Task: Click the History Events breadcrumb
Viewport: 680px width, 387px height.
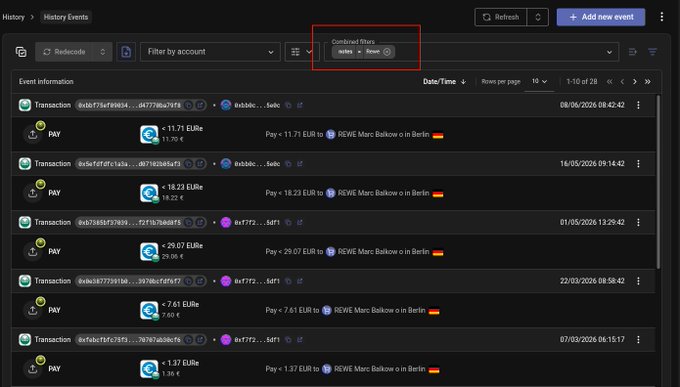Action: (66, 17)
